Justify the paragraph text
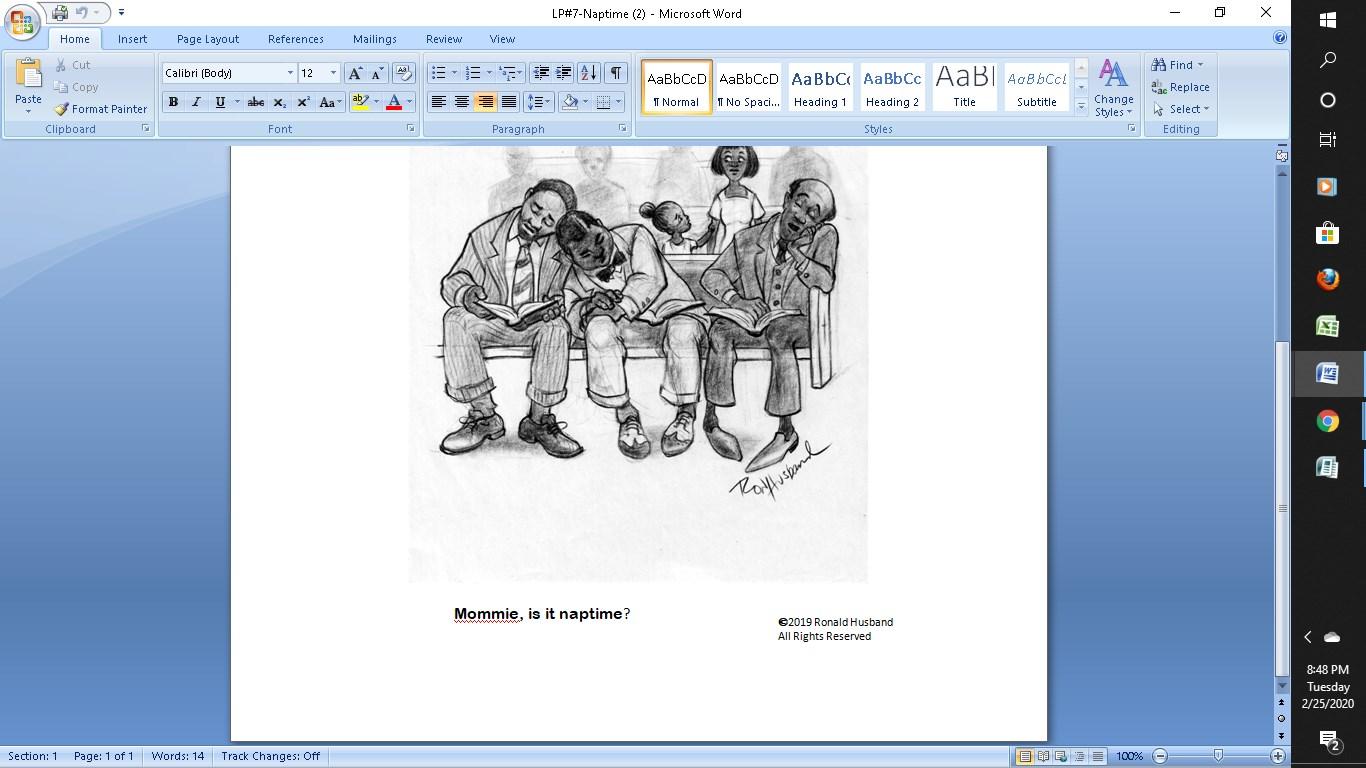1366x768 pixels. [509, 102]
